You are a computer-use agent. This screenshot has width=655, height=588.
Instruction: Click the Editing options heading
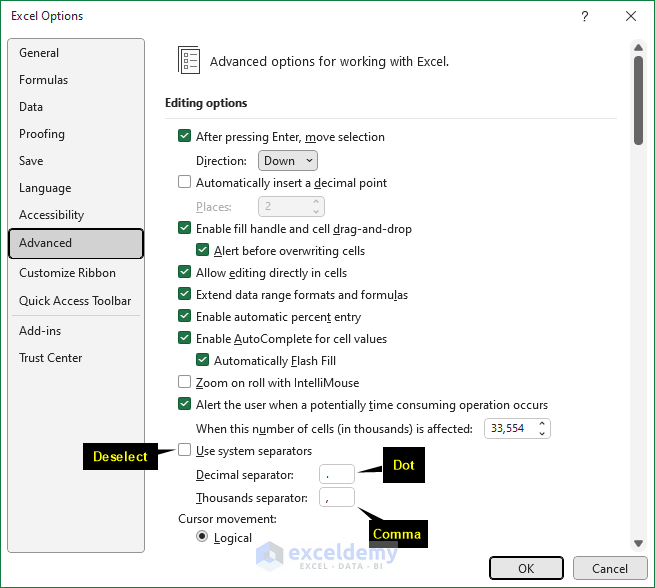[206, 103]
